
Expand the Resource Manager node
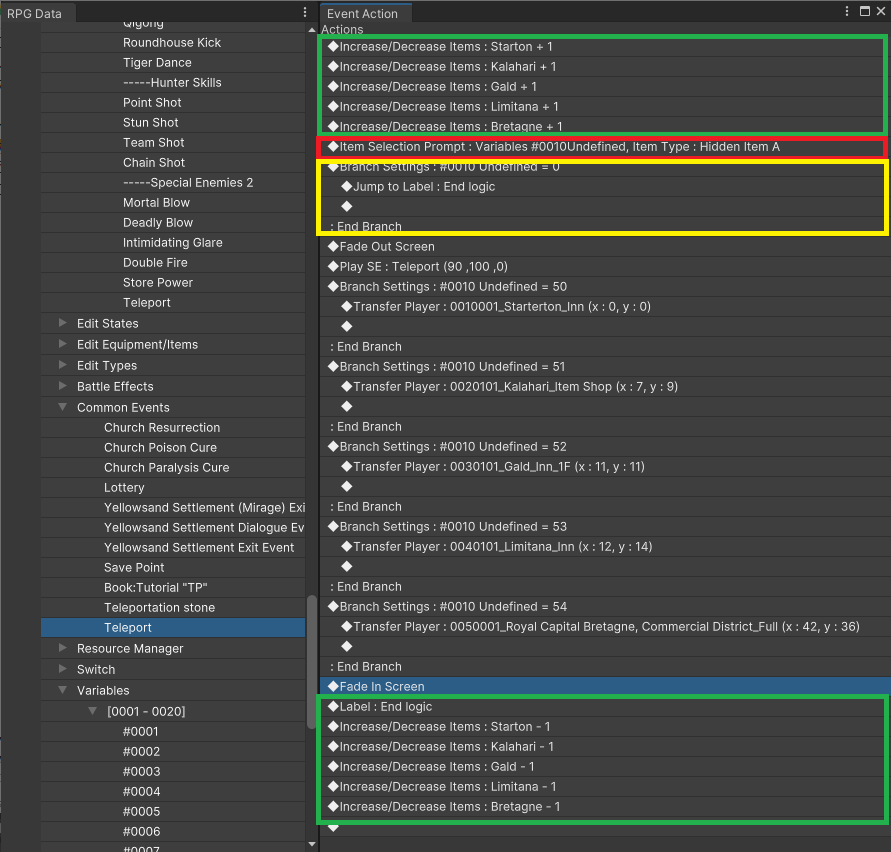[63, 648]
